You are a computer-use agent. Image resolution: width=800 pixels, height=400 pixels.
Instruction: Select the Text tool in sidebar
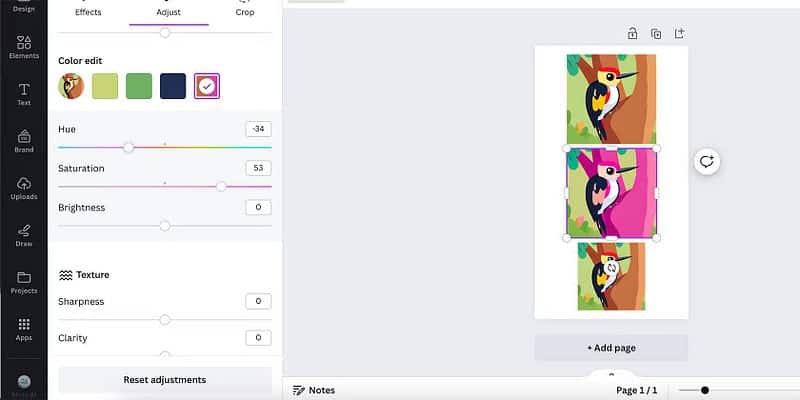pos(23,94)
